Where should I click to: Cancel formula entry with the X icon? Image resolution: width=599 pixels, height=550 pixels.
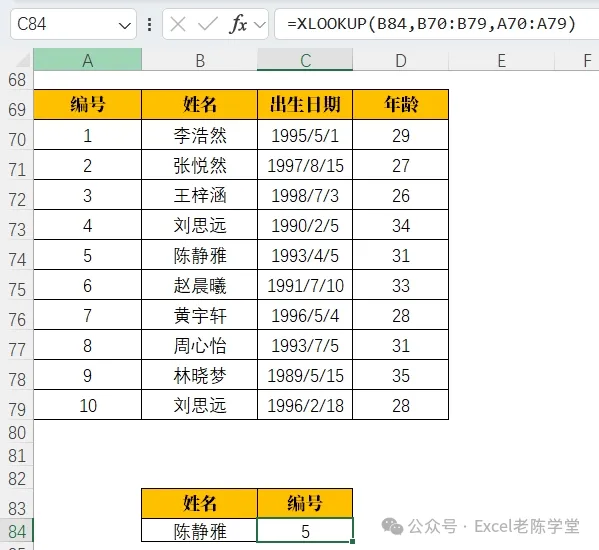(178, 24)
